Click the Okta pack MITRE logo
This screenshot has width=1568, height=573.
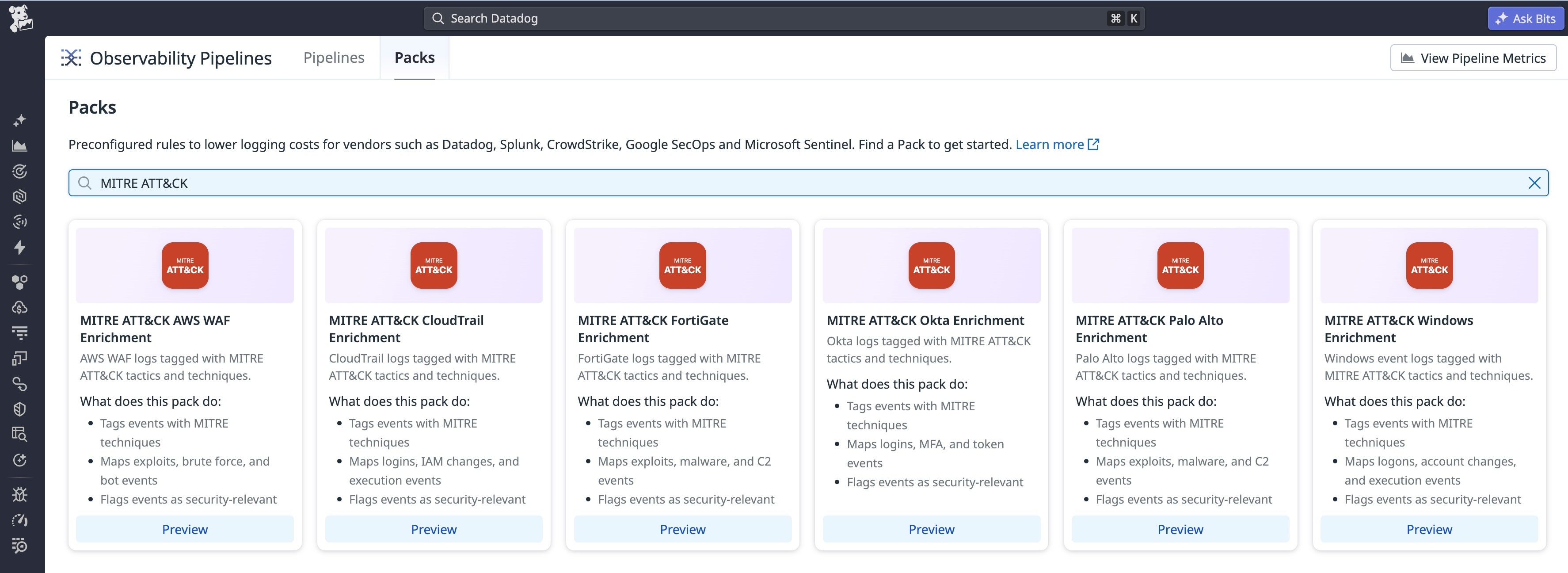coord(931,265)
